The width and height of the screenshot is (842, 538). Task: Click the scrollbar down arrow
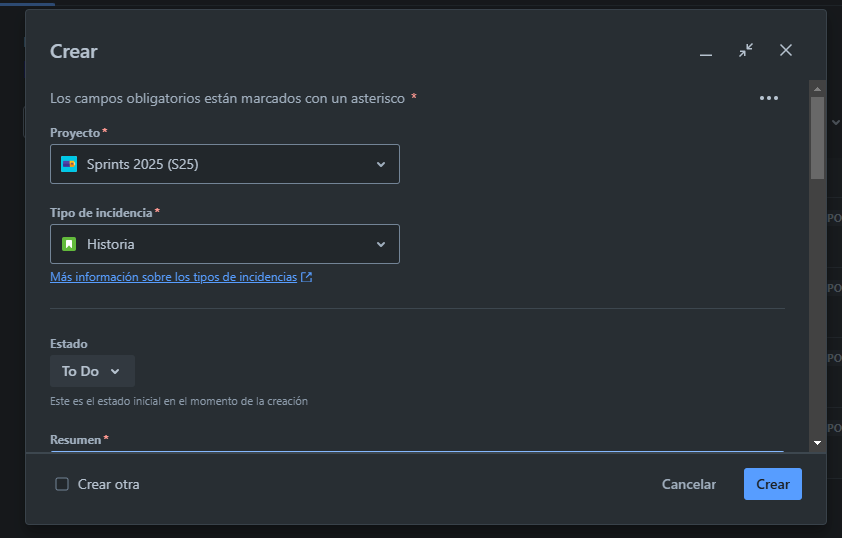click(817, 443)
